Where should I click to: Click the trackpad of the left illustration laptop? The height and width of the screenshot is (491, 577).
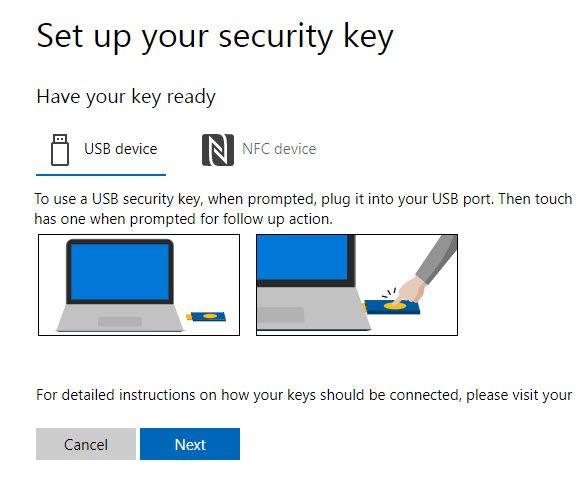[x=120, y=322]
